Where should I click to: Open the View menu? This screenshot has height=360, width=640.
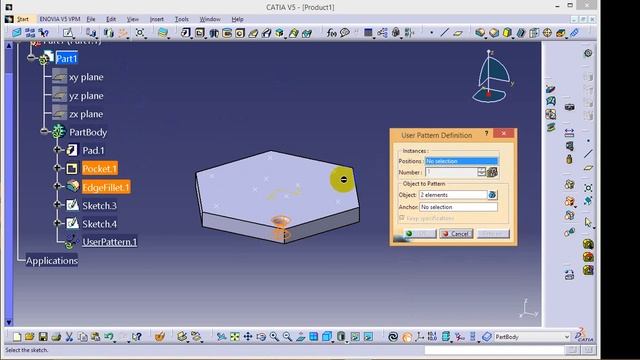132,19
